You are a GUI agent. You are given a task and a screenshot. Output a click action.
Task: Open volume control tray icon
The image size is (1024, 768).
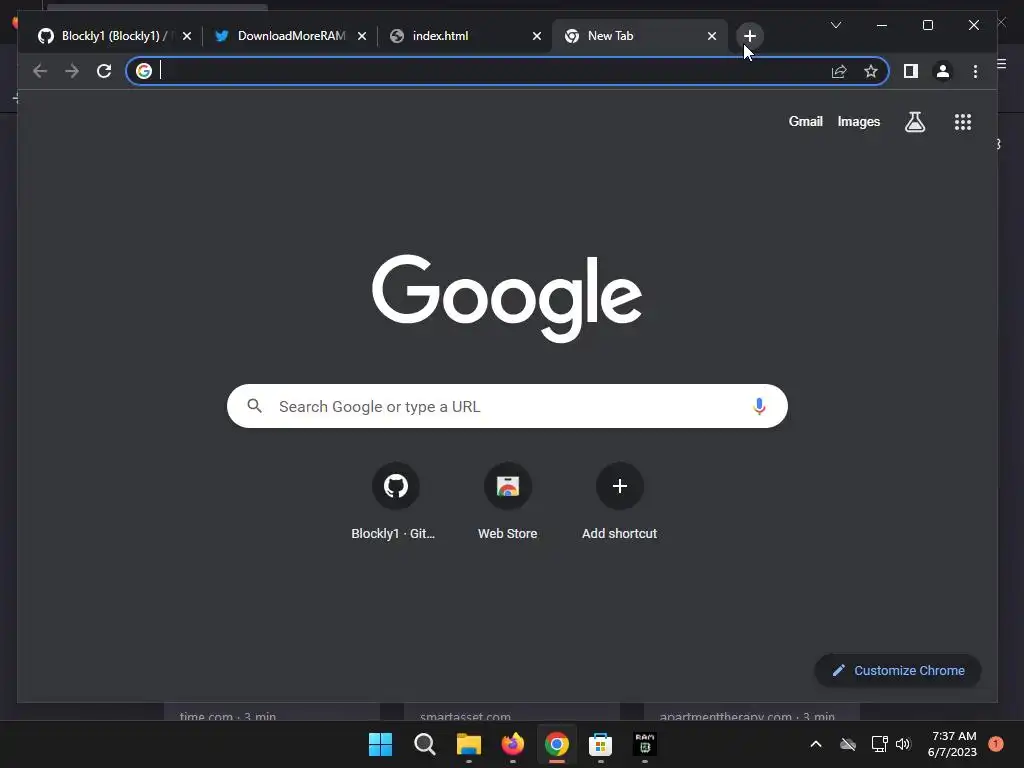(903, 744)
